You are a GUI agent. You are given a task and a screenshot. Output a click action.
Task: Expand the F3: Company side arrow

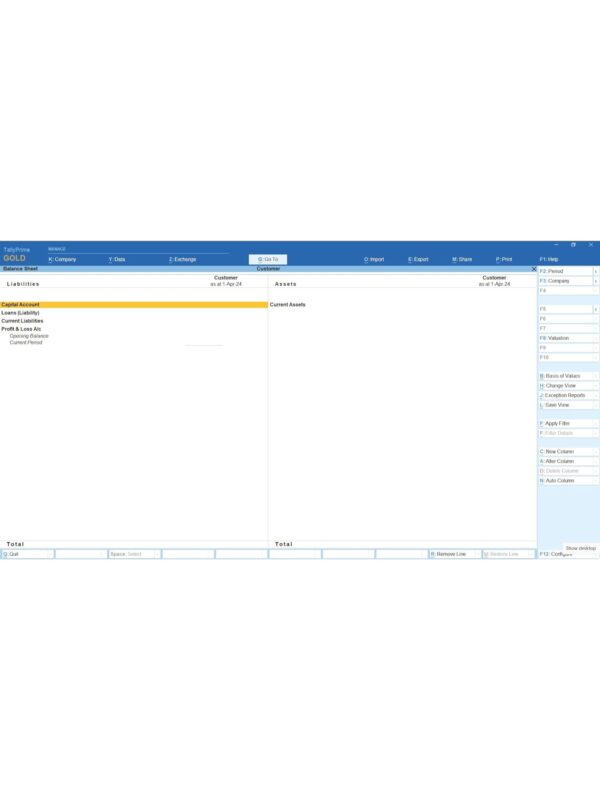(x=596, y=281)
